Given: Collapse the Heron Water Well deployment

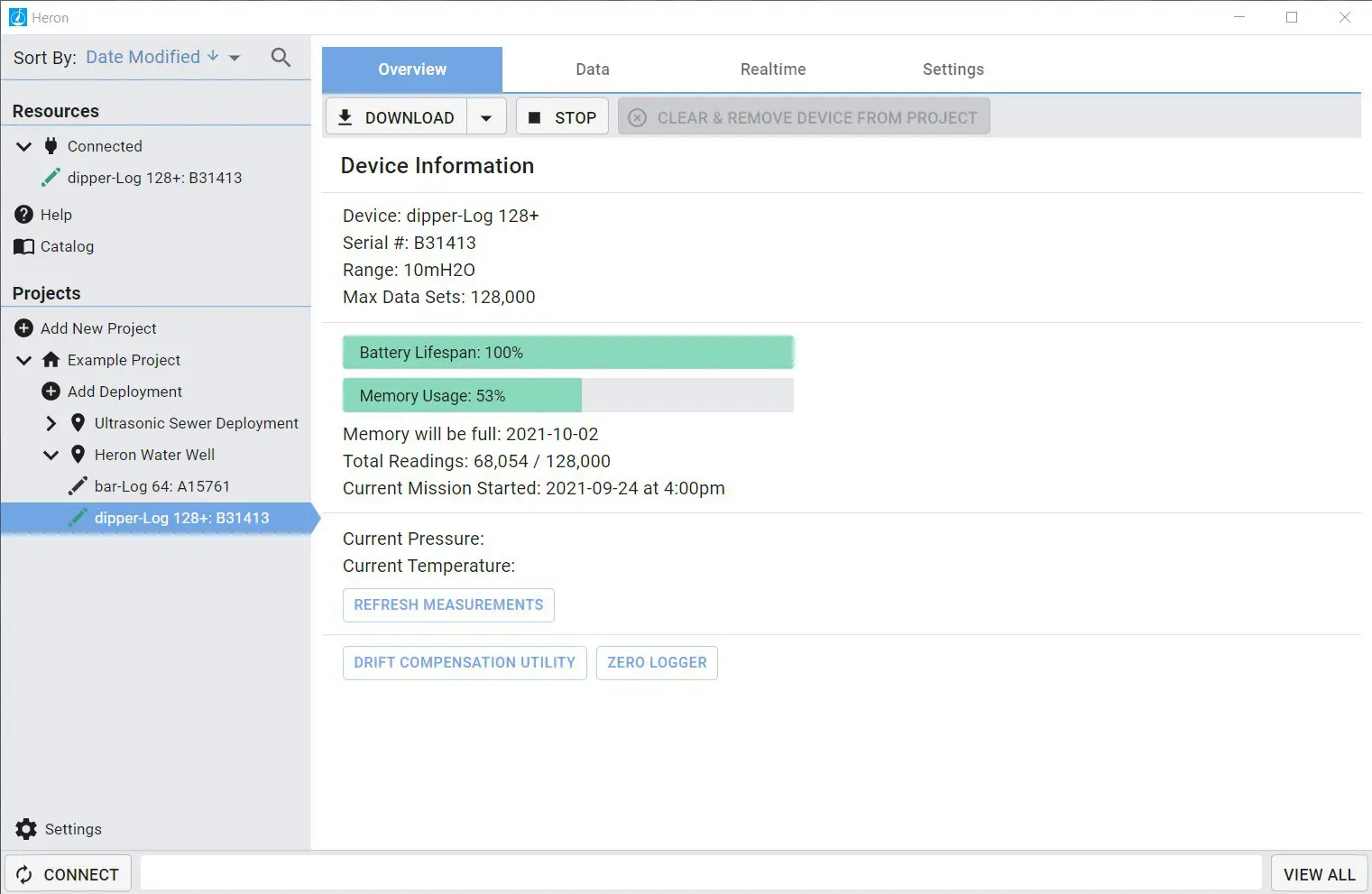Looking at the screenshot, I should point(51,455).
